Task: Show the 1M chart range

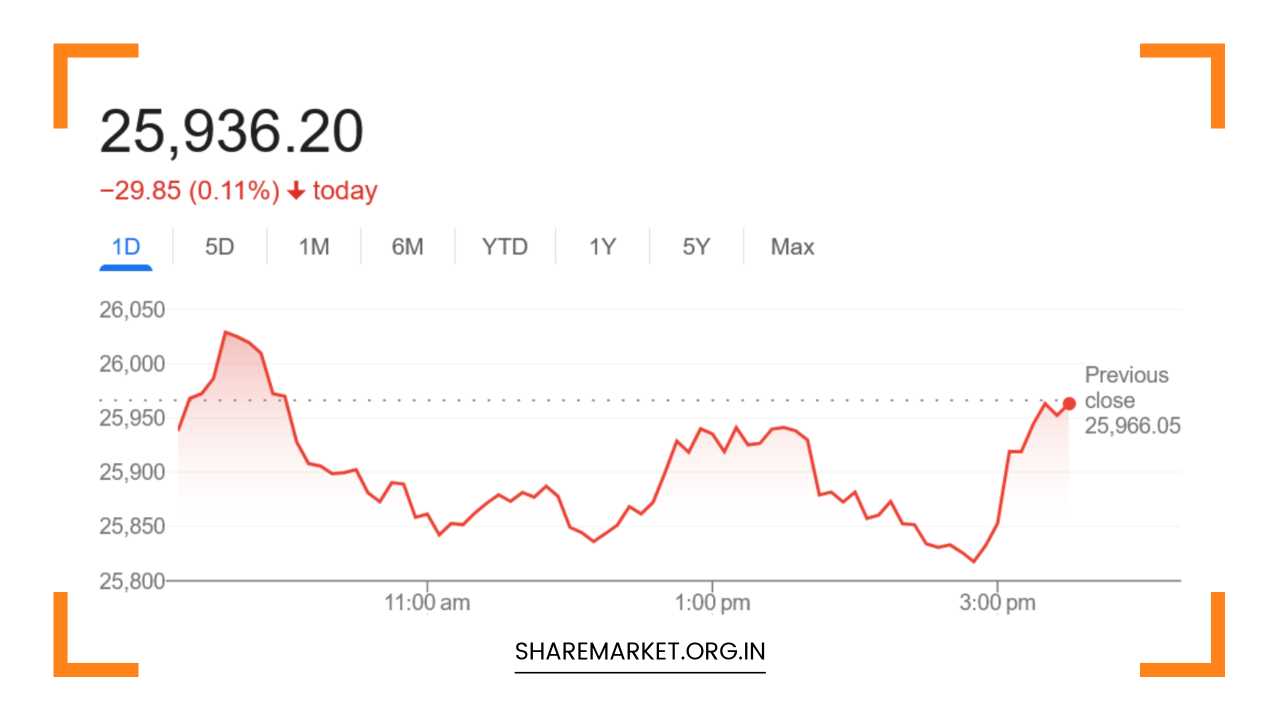Action: 314,247
